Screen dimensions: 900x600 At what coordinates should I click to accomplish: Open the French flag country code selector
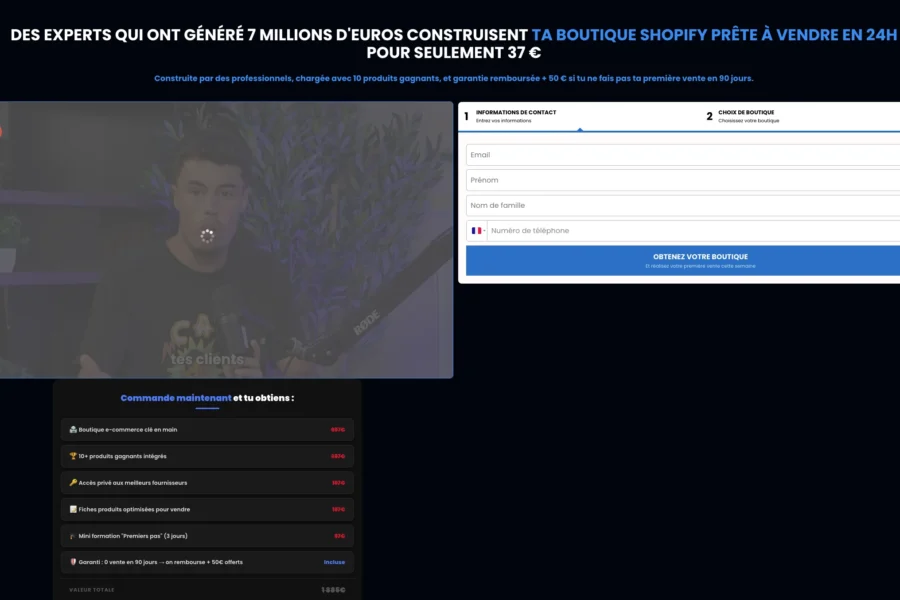point(477,231)
